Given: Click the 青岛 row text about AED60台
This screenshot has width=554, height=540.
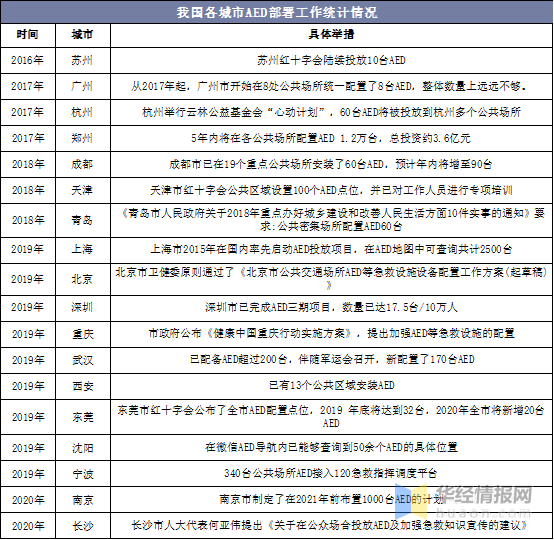Looking at the screenshot, I should coord(332,220).
